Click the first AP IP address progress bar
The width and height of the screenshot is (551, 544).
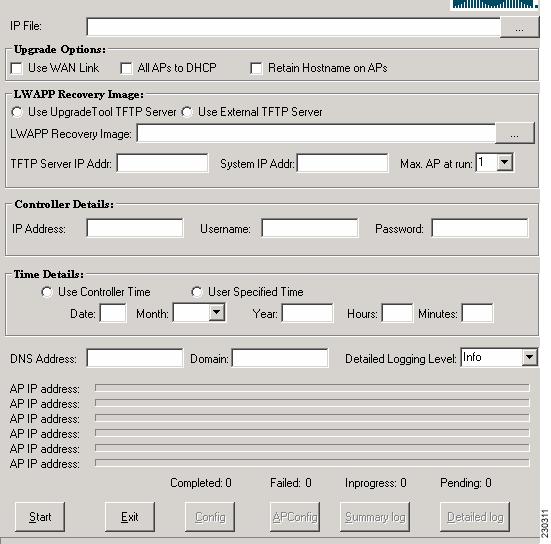[x=312, y=388]
